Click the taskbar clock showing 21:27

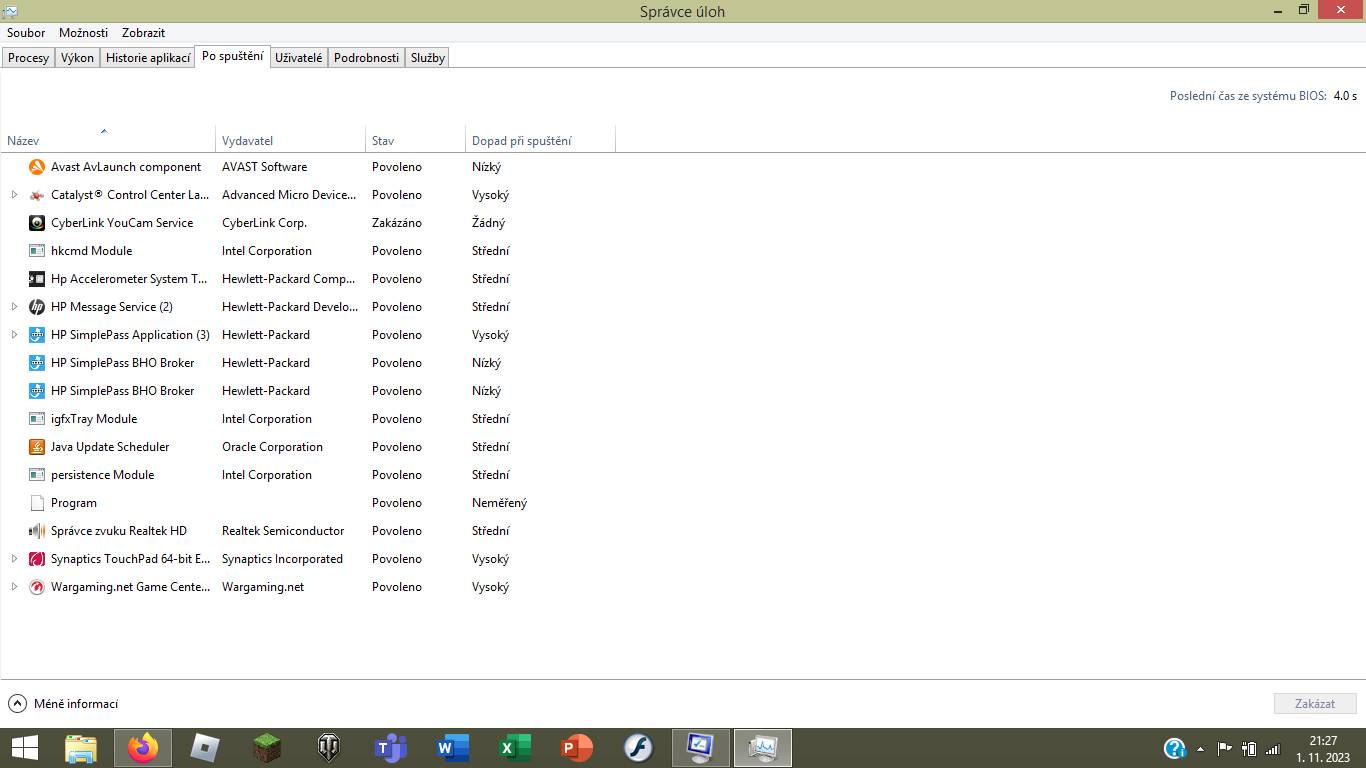[x=1322, y=749]
